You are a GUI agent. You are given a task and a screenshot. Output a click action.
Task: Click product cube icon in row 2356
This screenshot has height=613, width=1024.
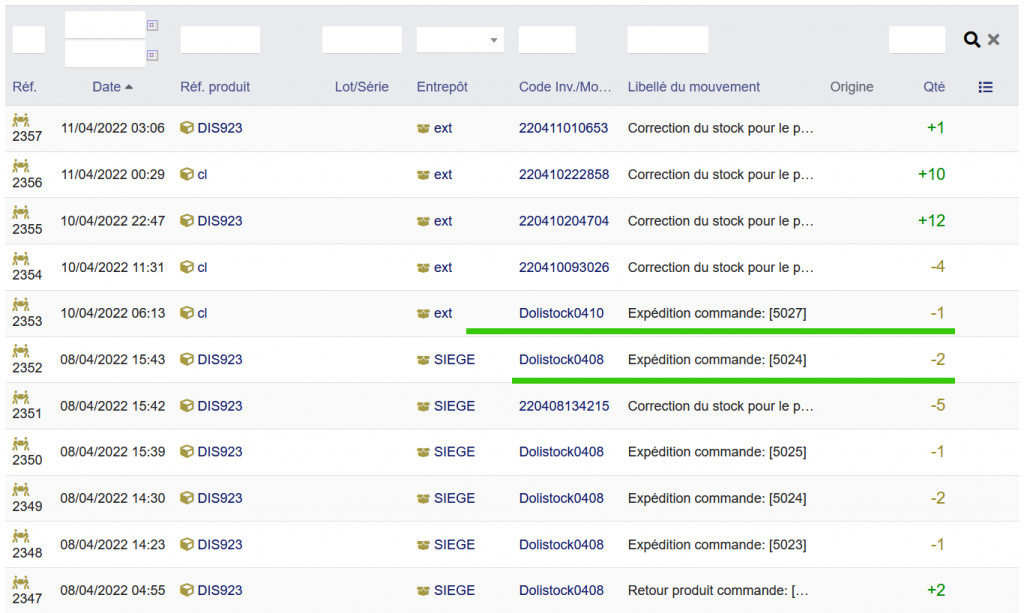(x=186, y=174)
